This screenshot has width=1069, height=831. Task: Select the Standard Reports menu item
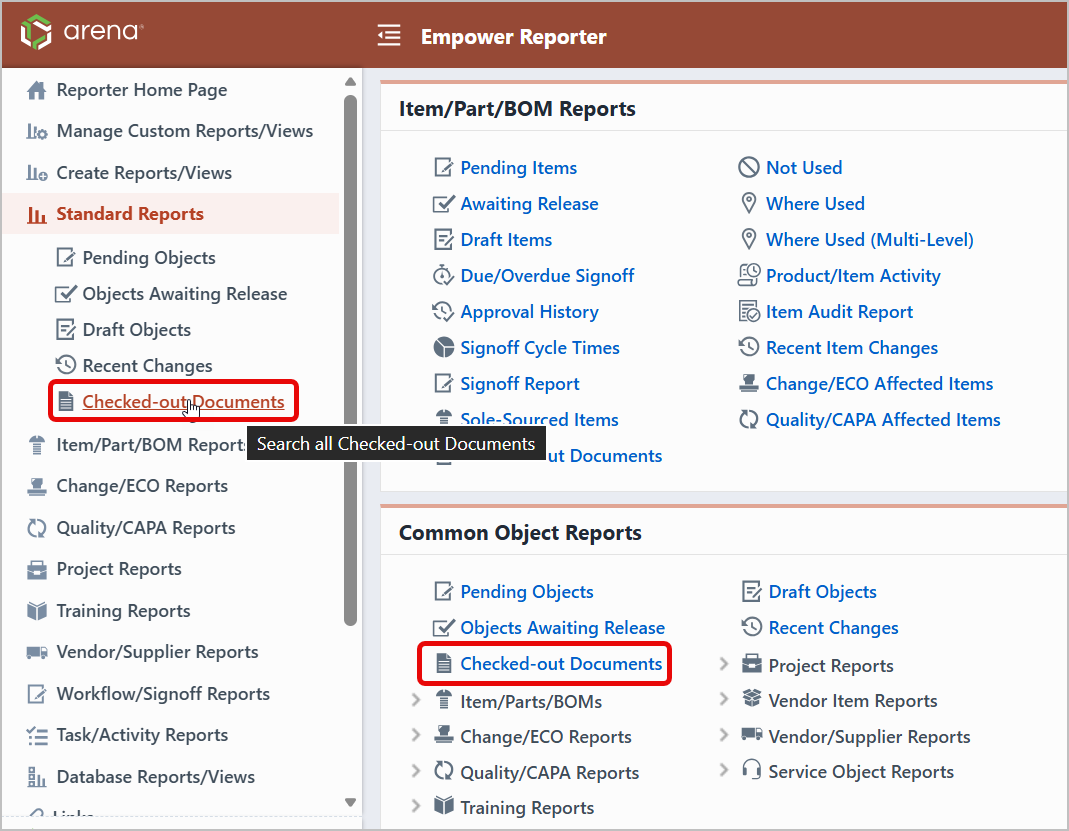(130, 214)
